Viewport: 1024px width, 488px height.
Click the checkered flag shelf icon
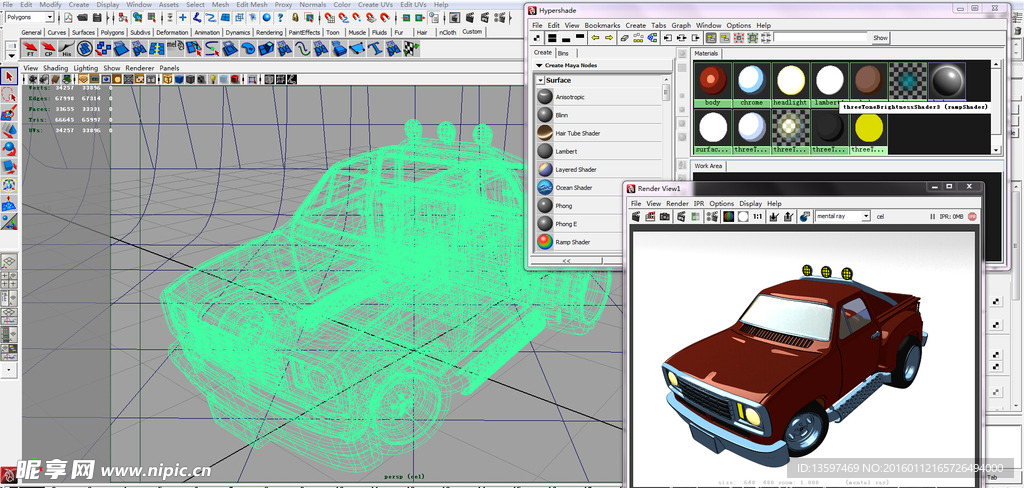coord(411,48)
